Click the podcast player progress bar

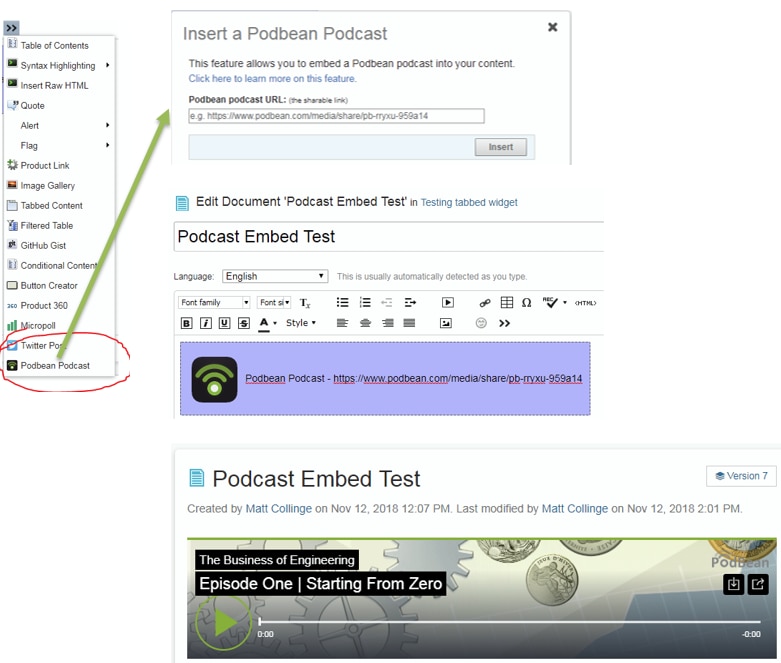(510, 622)
